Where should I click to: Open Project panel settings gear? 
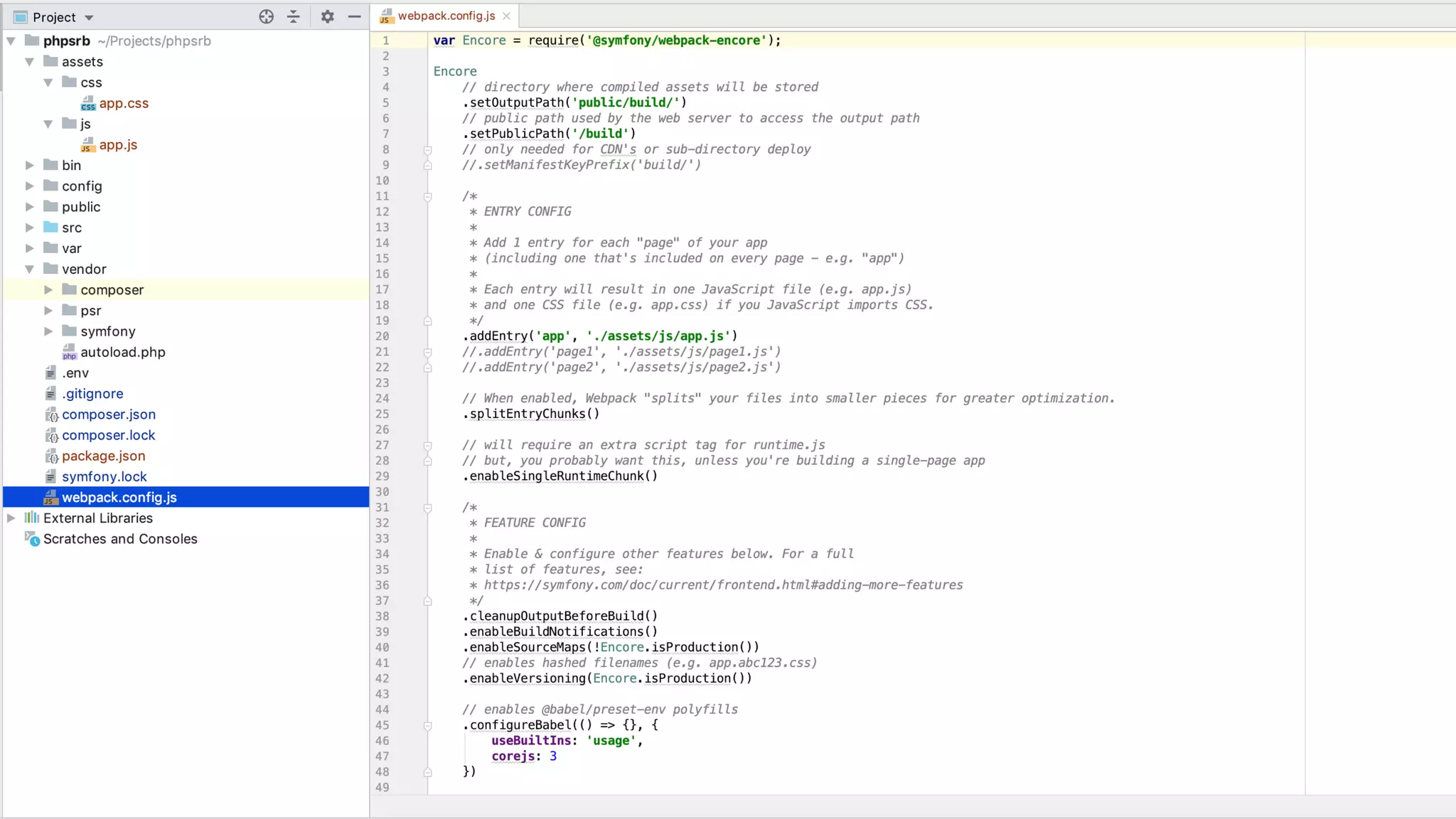coord(327,17)
